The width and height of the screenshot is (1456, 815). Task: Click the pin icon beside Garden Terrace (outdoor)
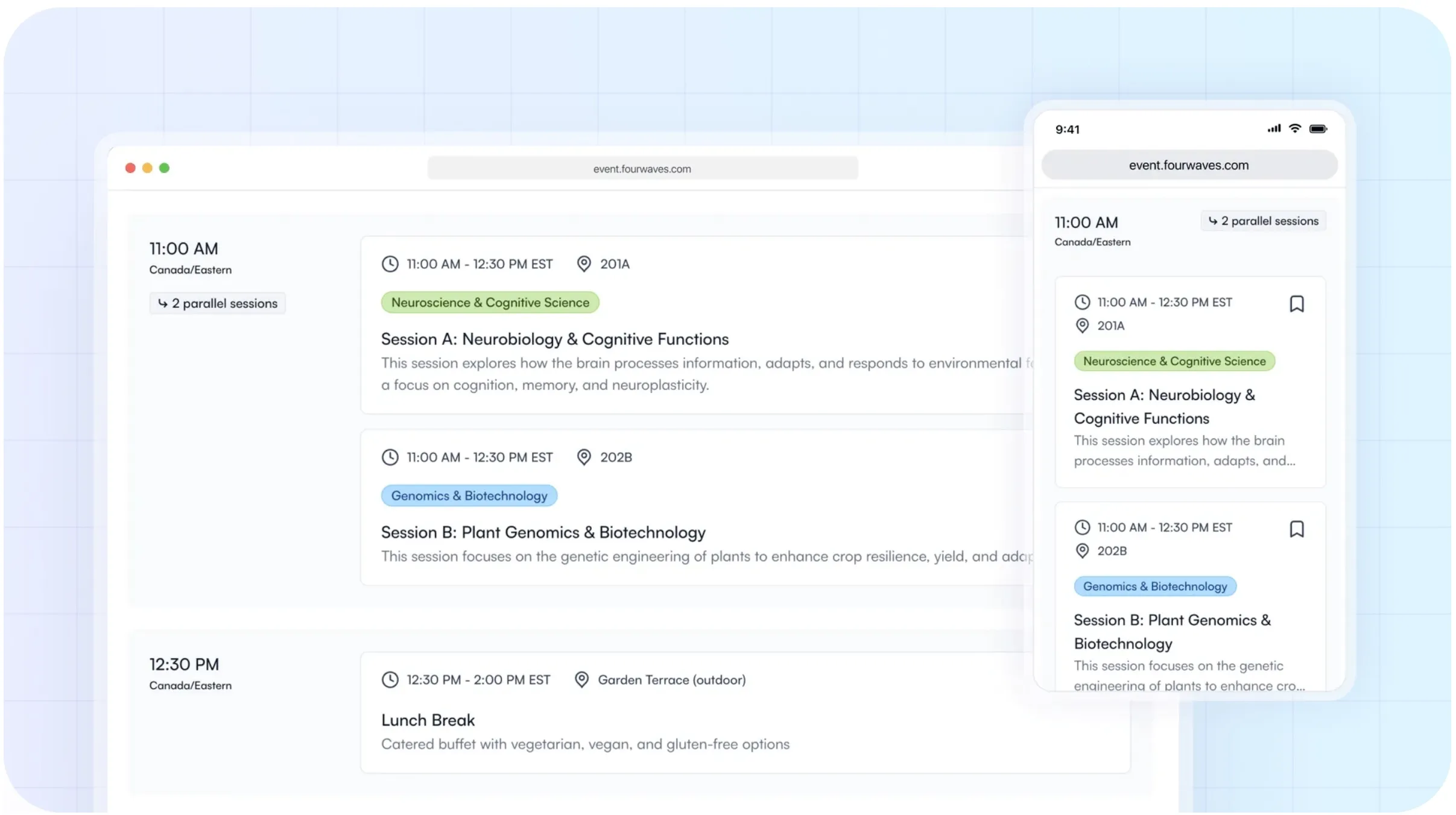581,679
